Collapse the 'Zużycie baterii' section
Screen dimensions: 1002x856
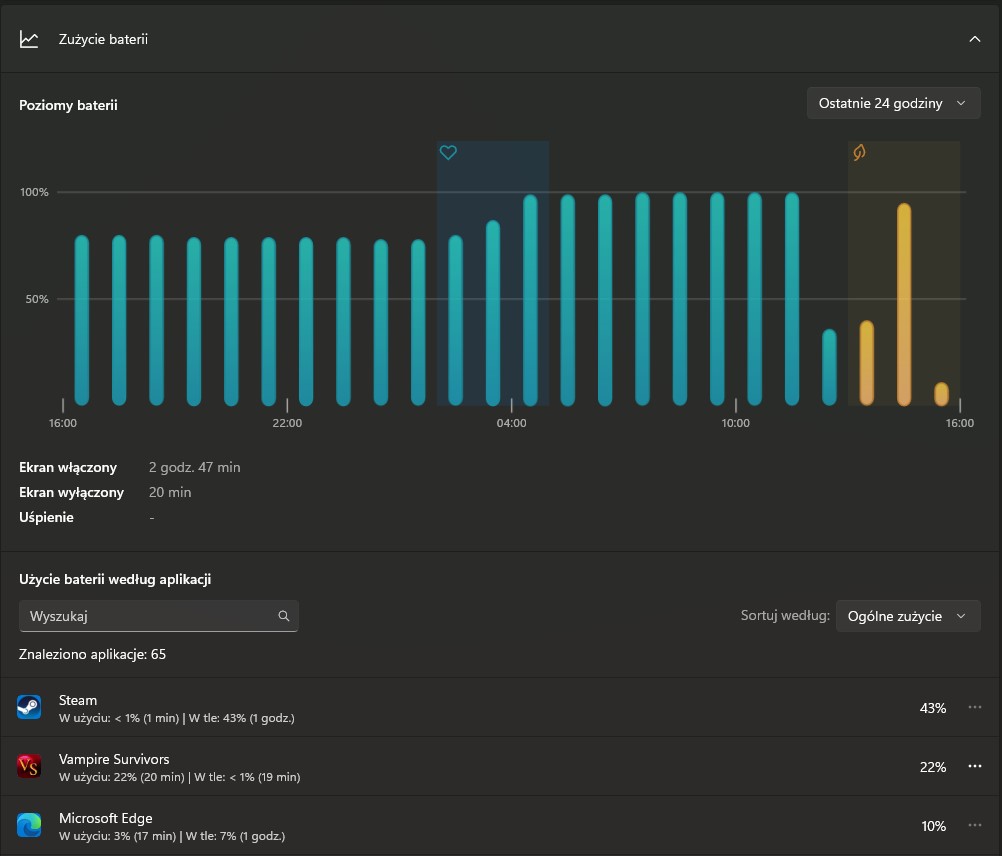click(975, 39)
